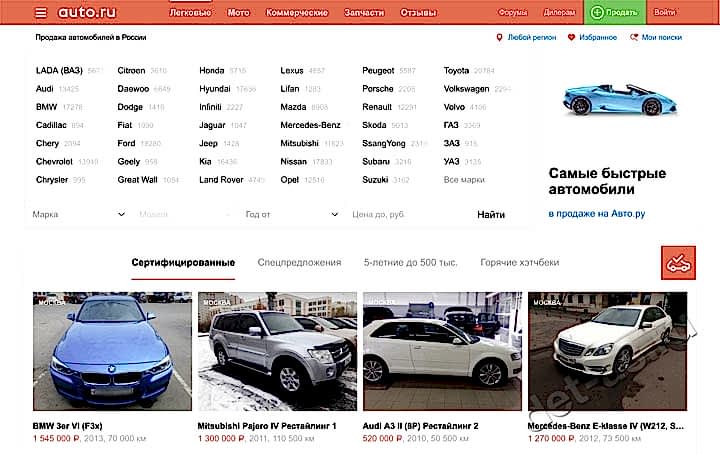Viewport: 720px width, 455px height.
Task: Select the Lexus brand link
Action: [x=292, y=70]
